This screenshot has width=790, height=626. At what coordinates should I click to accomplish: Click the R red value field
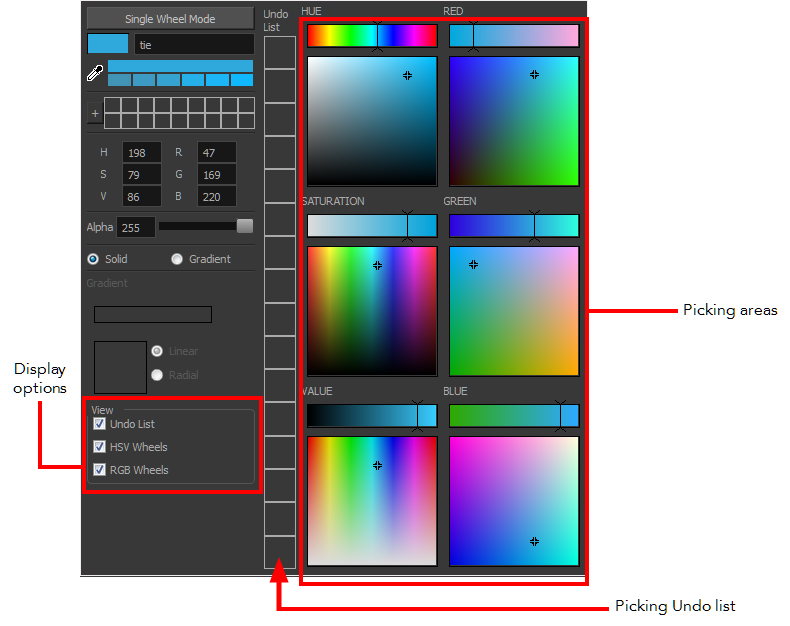click(x=216, y=153)
